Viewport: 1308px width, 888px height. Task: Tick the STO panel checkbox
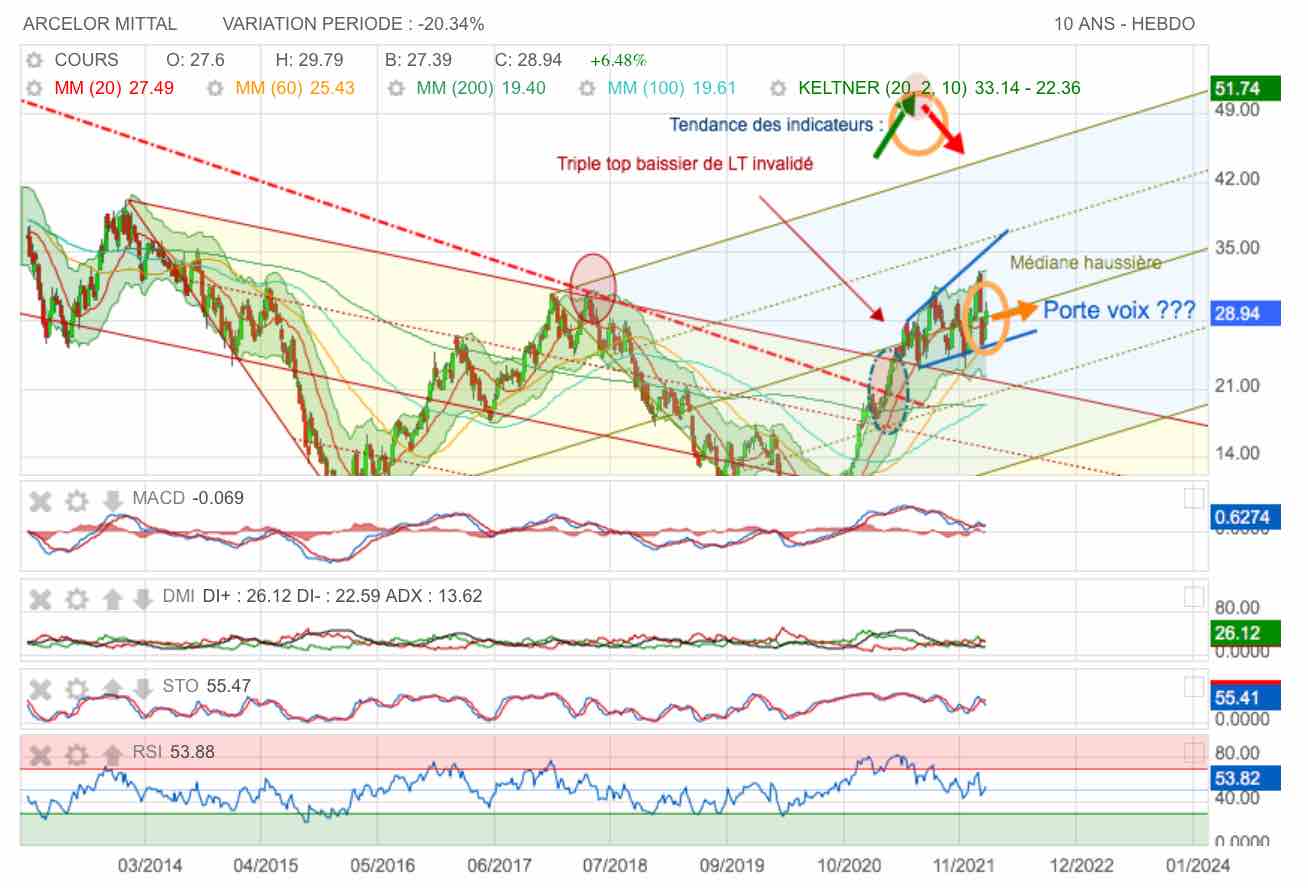click(1194, 687)
